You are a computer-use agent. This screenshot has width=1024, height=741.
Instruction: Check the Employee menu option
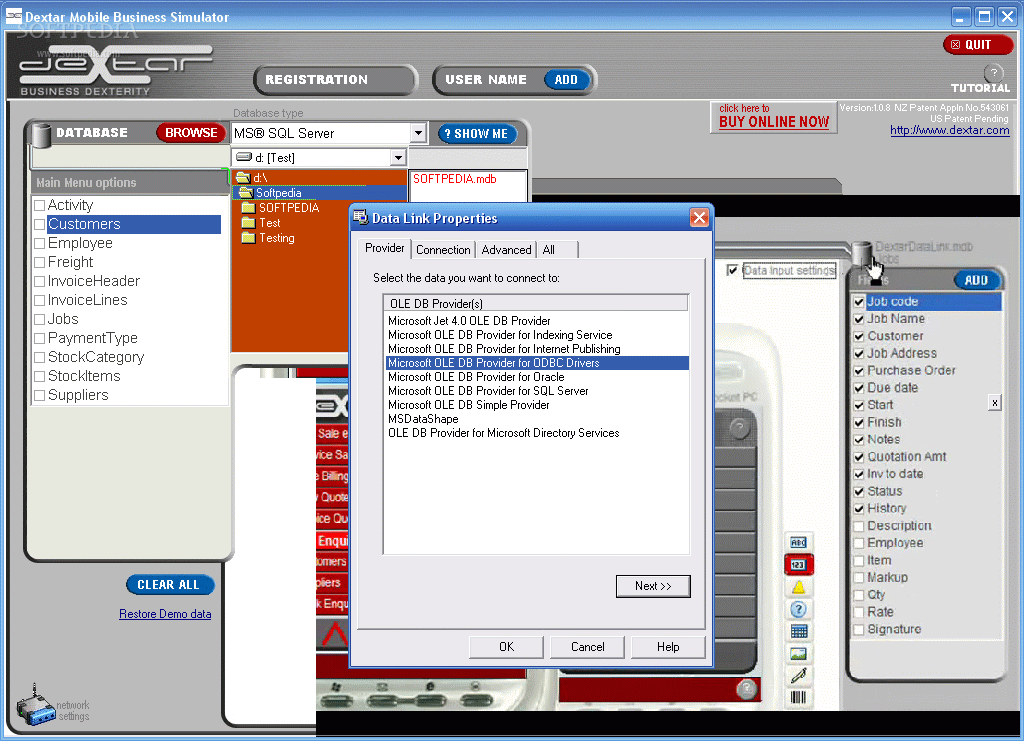click(39, 243)
